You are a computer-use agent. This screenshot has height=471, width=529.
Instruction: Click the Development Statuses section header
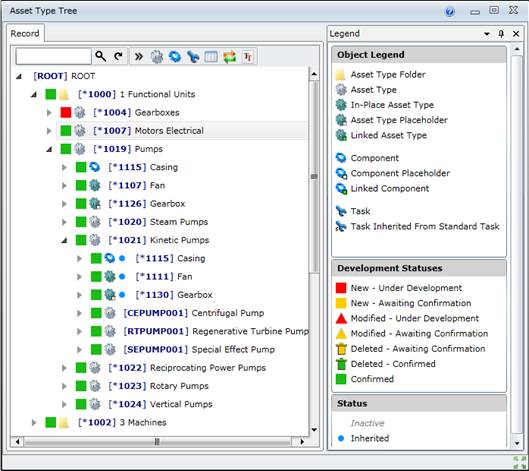pos(419,268)
